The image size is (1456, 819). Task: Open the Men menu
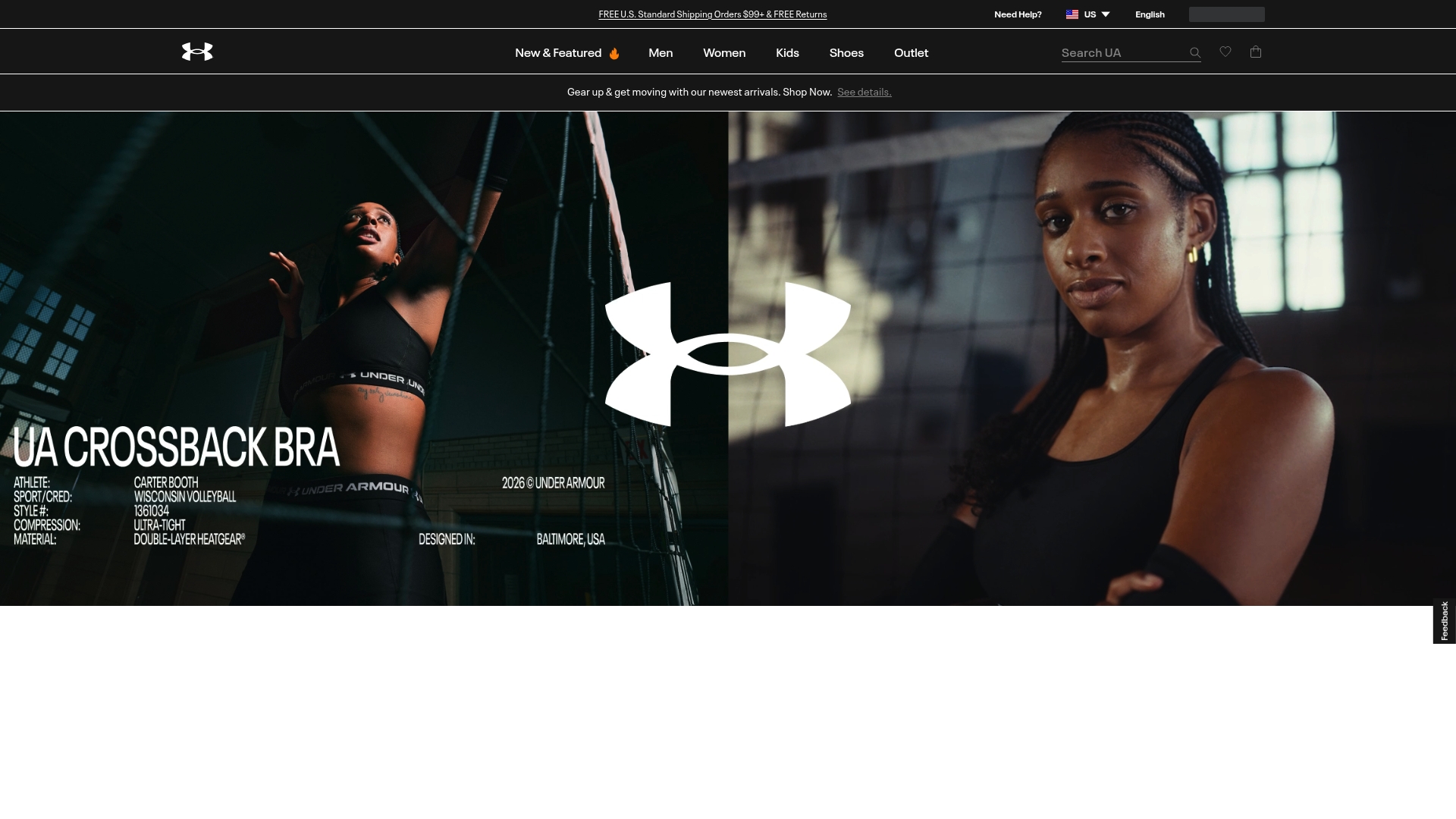[x=661, y=52]
